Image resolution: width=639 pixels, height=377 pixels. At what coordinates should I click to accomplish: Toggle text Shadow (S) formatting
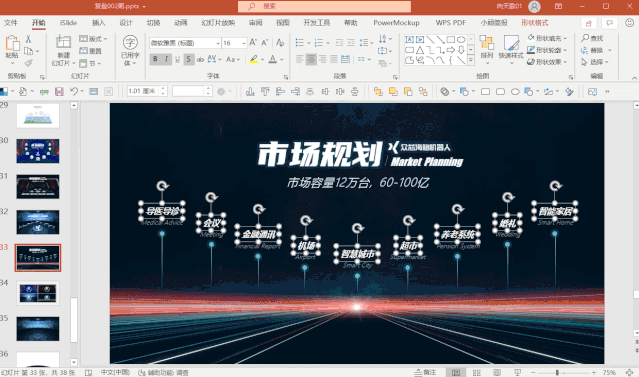[188, 60]
